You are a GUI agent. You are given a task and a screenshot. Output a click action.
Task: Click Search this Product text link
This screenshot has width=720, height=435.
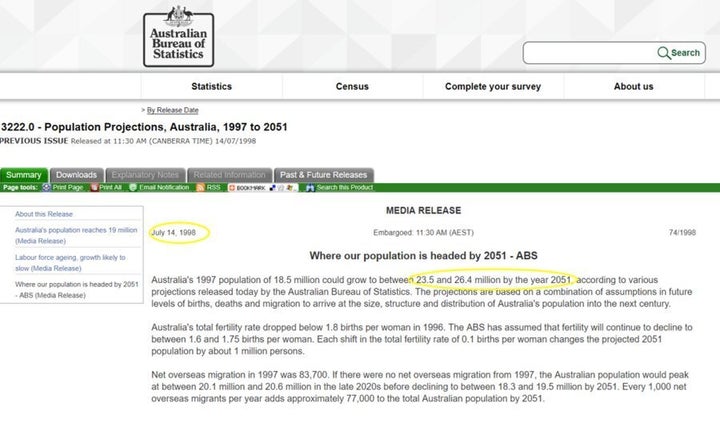[x=345, y=187]
